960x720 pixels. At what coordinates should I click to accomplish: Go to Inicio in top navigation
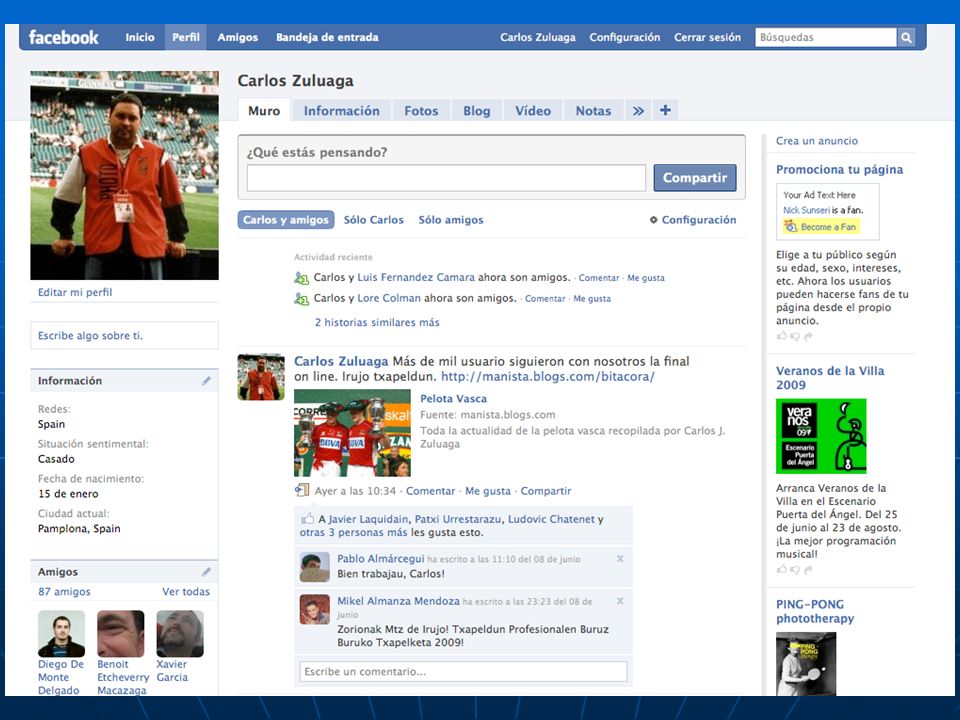(140, 37)
